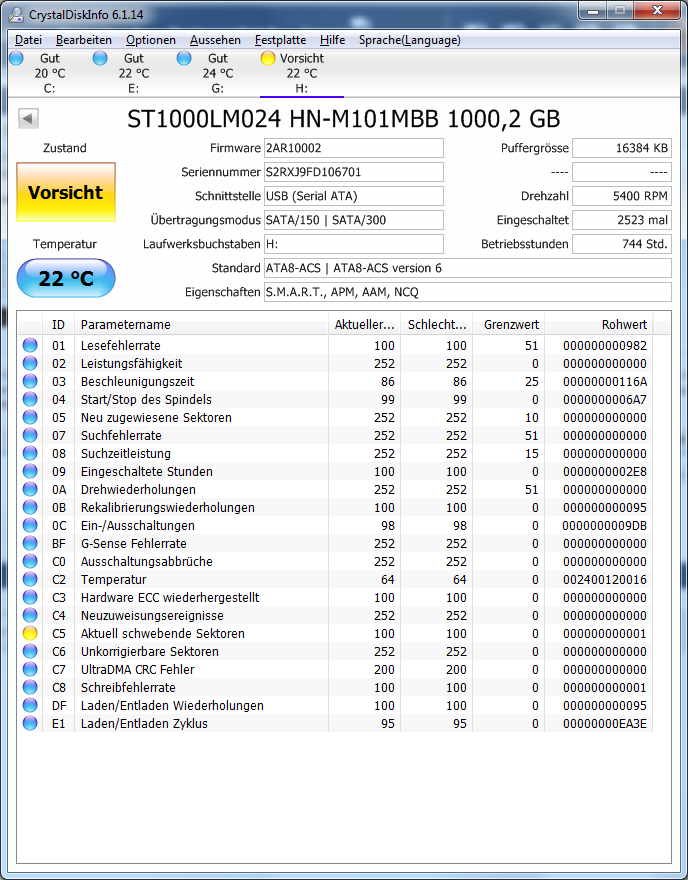Viewport: 688px width, 880px height.
Task: Click the Standard field ATA8-ACS
Action: click(467, 268)
